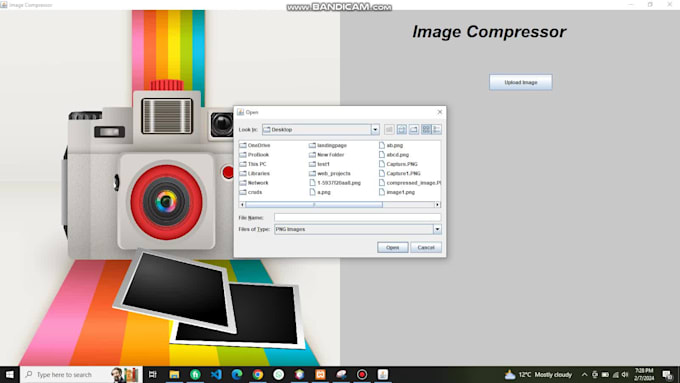Click the Up One Level icon in Open dialog
The image size is (680, 383).
389,129
